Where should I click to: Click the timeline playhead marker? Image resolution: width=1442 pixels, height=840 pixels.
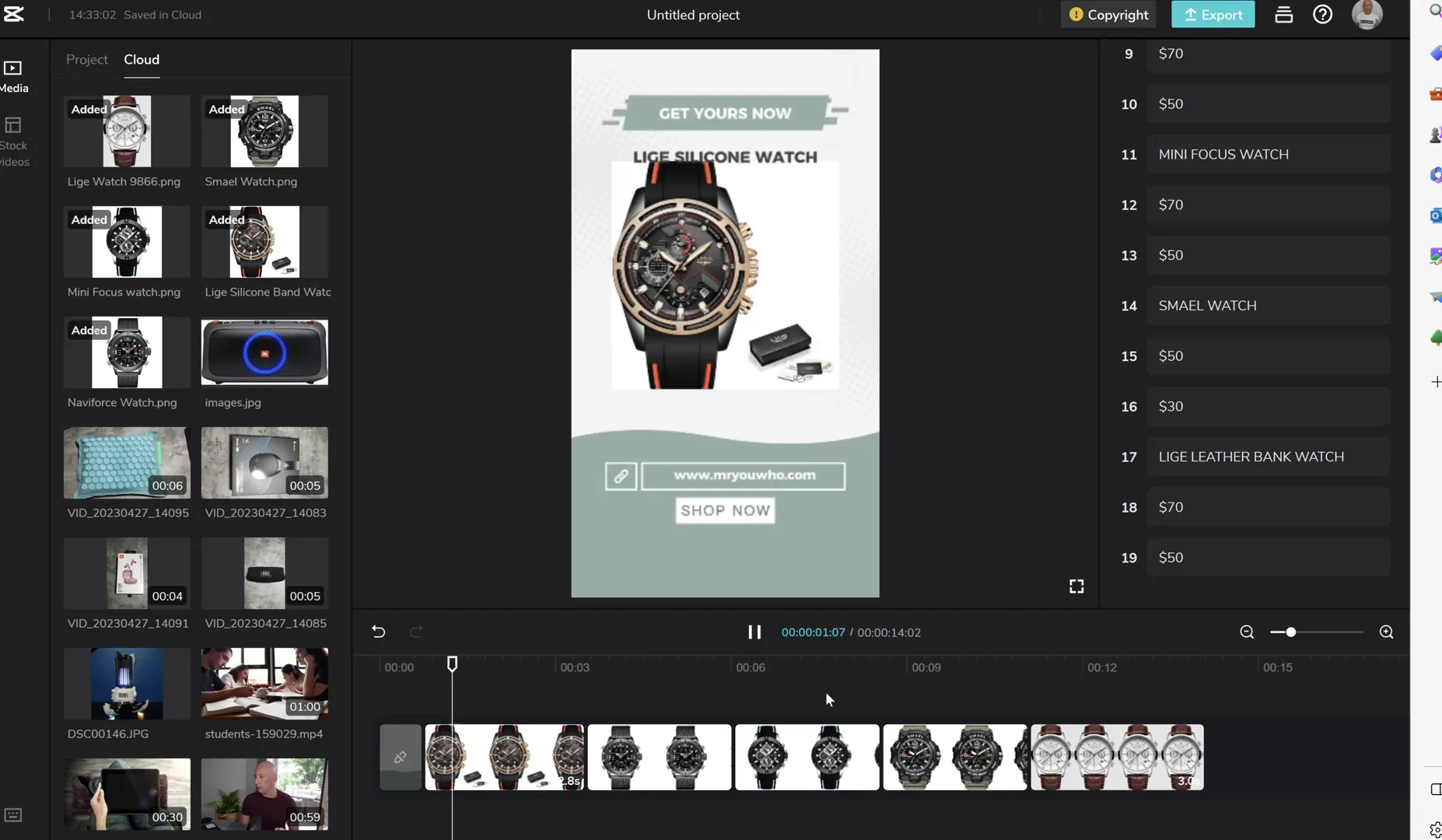tap(452, 663)
